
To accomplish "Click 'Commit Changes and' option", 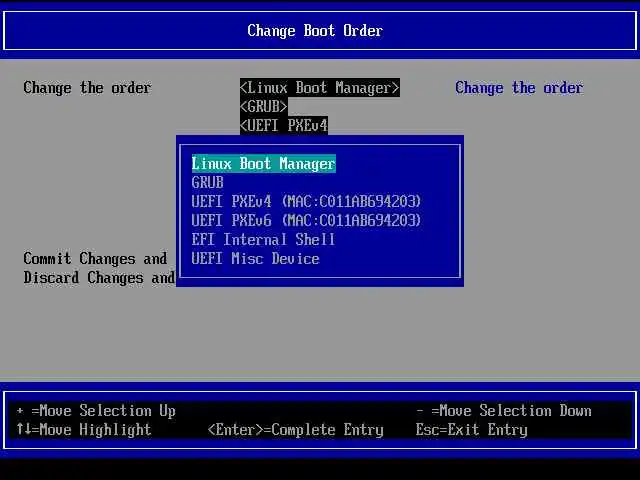I will click(x=95, y=258).
